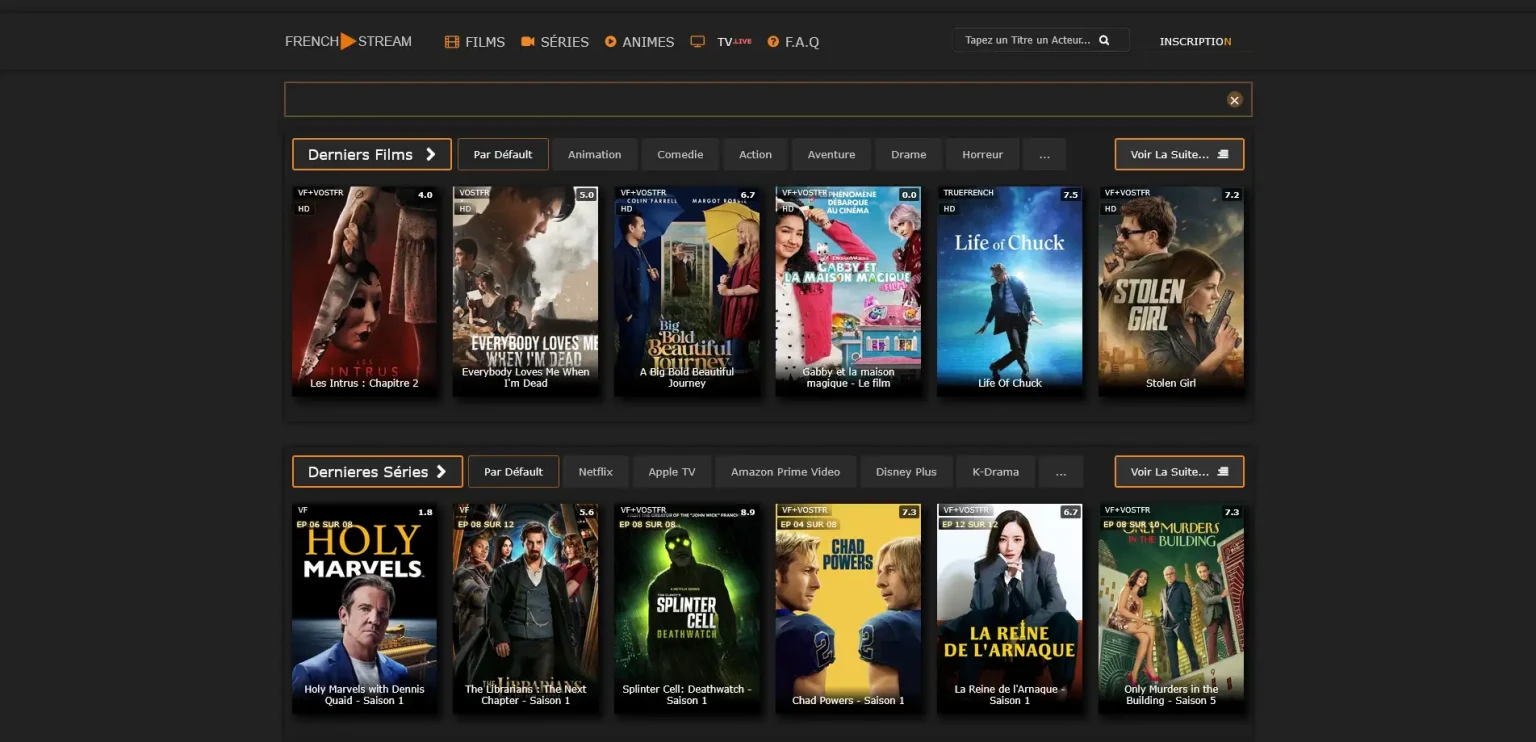The image size is (1536, 742).
Task: Open the Les Intrus : Chapitre 2 poster
Action: (x=364, y=291)
